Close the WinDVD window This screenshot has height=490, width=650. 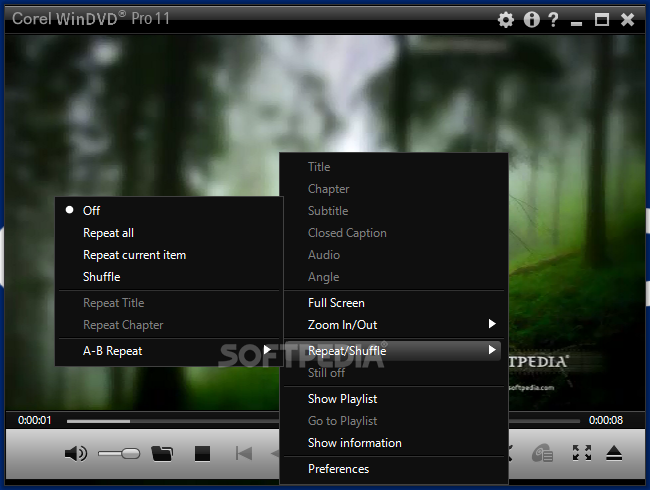tap(627, 19)
